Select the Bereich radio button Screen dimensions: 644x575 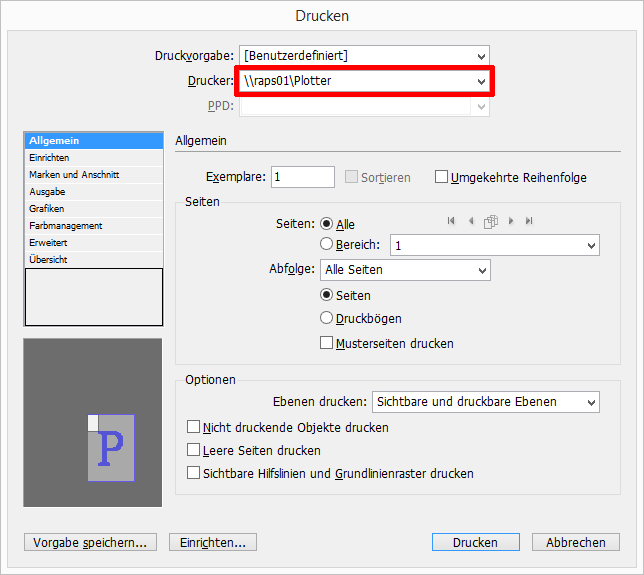327,244
